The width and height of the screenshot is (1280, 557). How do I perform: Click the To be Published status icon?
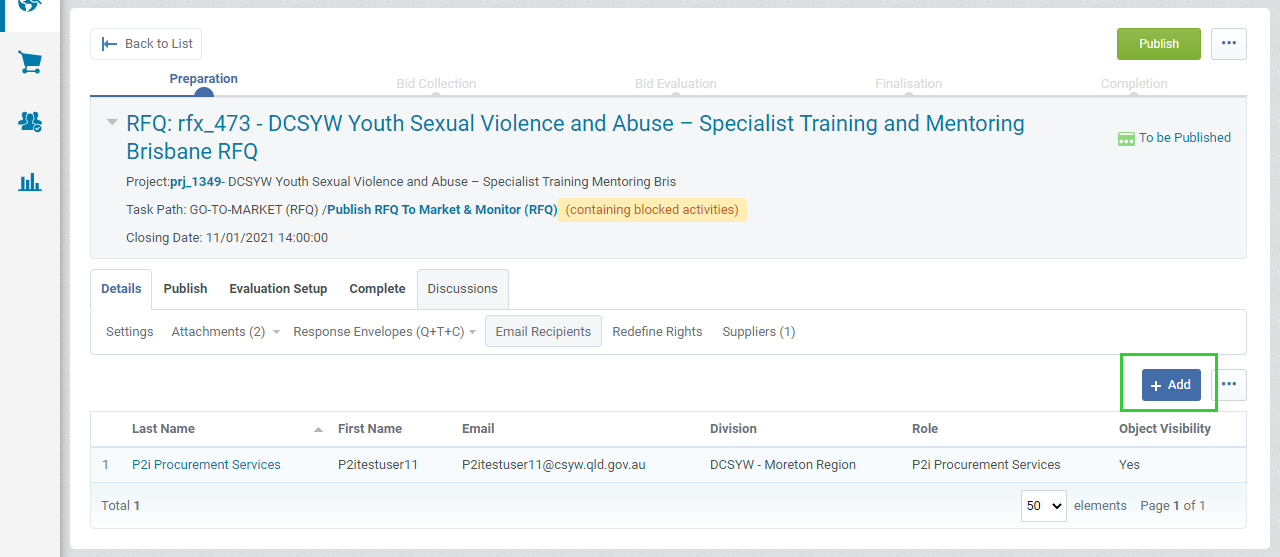1126,138
